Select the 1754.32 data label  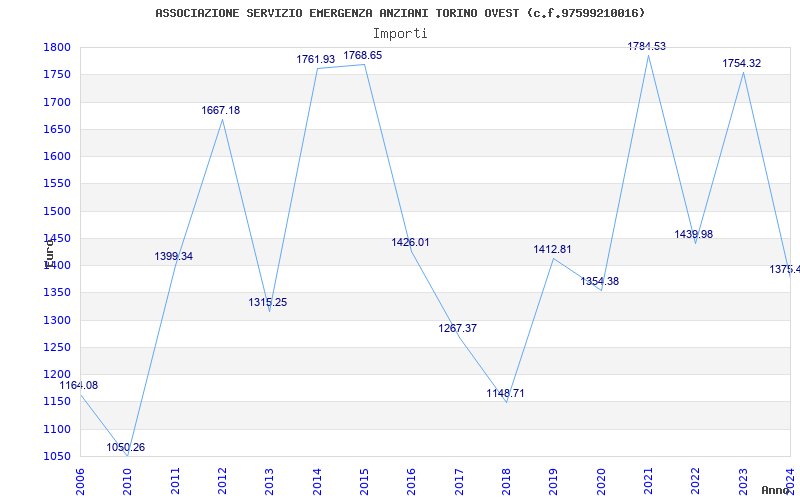point(741,63)
